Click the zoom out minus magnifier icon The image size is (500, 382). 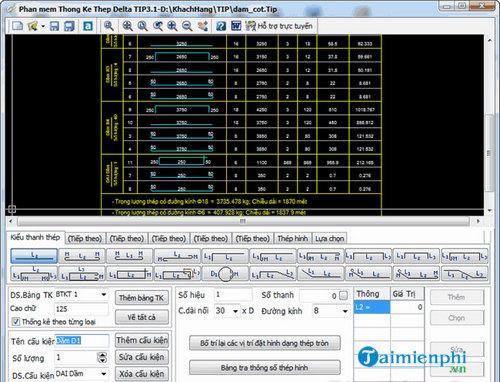click(x=187, y=26)
